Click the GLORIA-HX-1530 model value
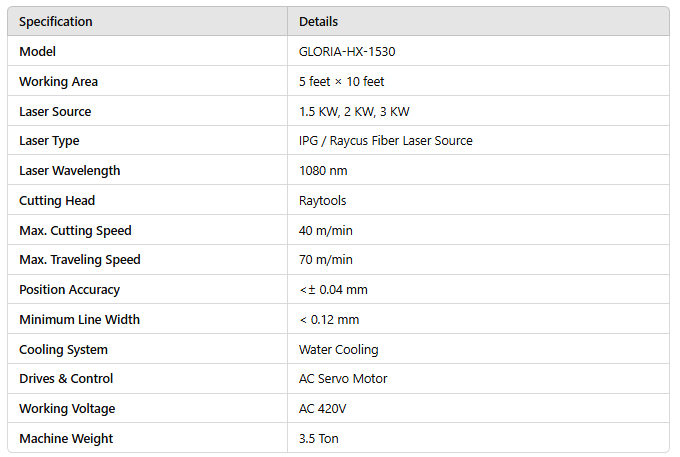680x457 pixels. click(347, 52)
